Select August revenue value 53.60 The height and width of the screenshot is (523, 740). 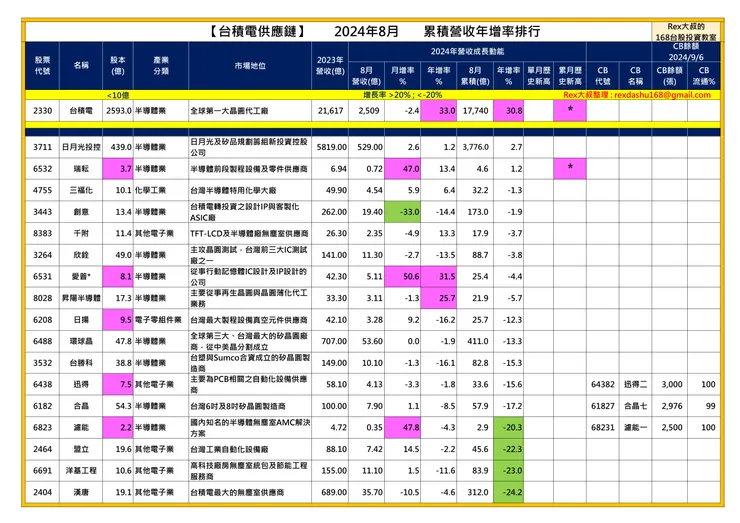pos(367,341)
